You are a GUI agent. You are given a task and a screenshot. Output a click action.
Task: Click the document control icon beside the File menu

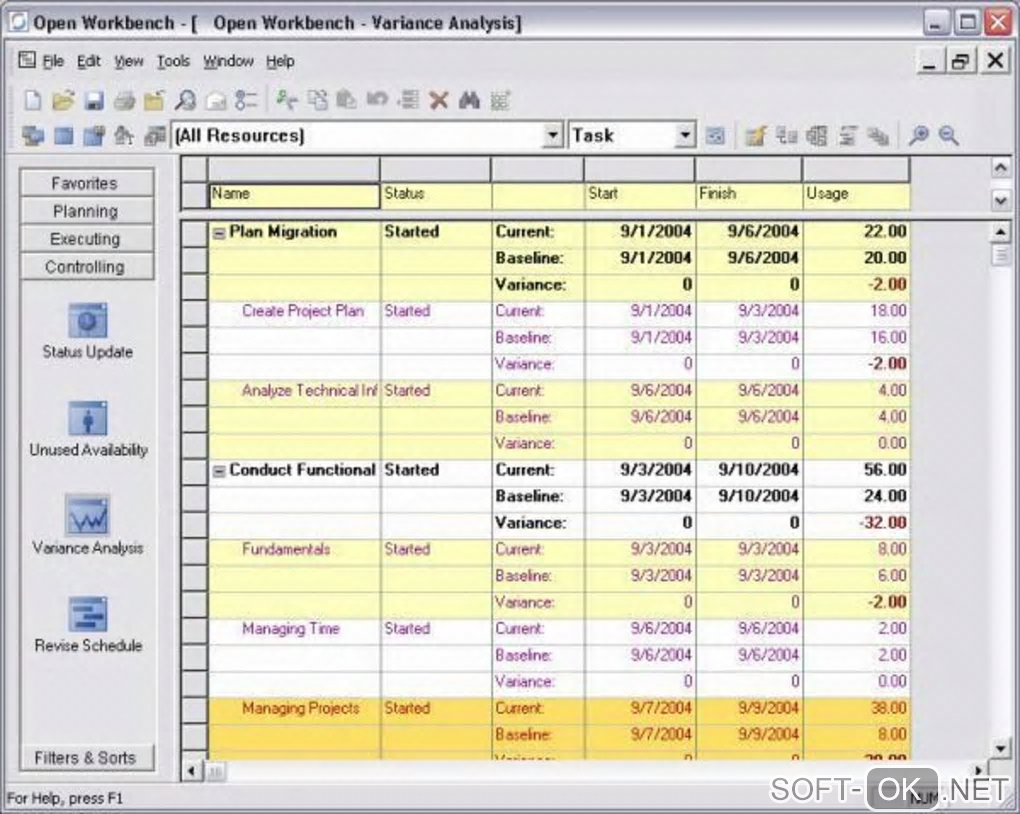tap(27, 61)
